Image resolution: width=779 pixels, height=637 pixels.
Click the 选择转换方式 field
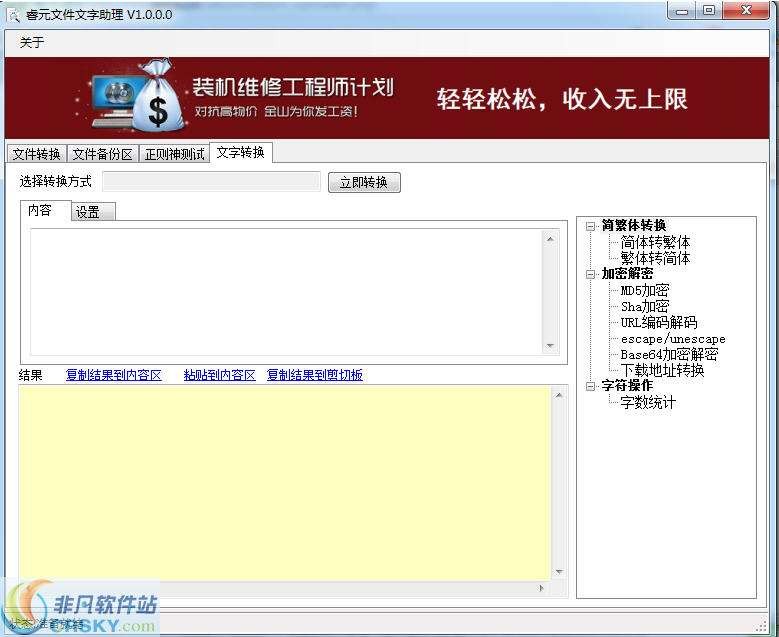[211, 181]
